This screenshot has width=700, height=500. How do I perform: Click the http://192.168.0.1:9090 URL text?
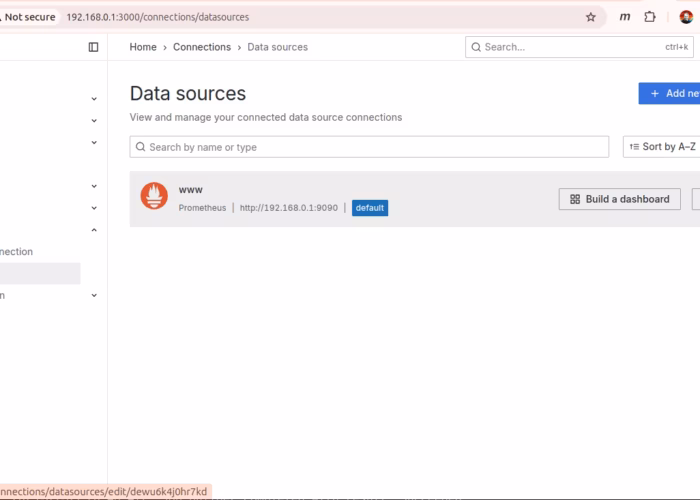(289, 208)
